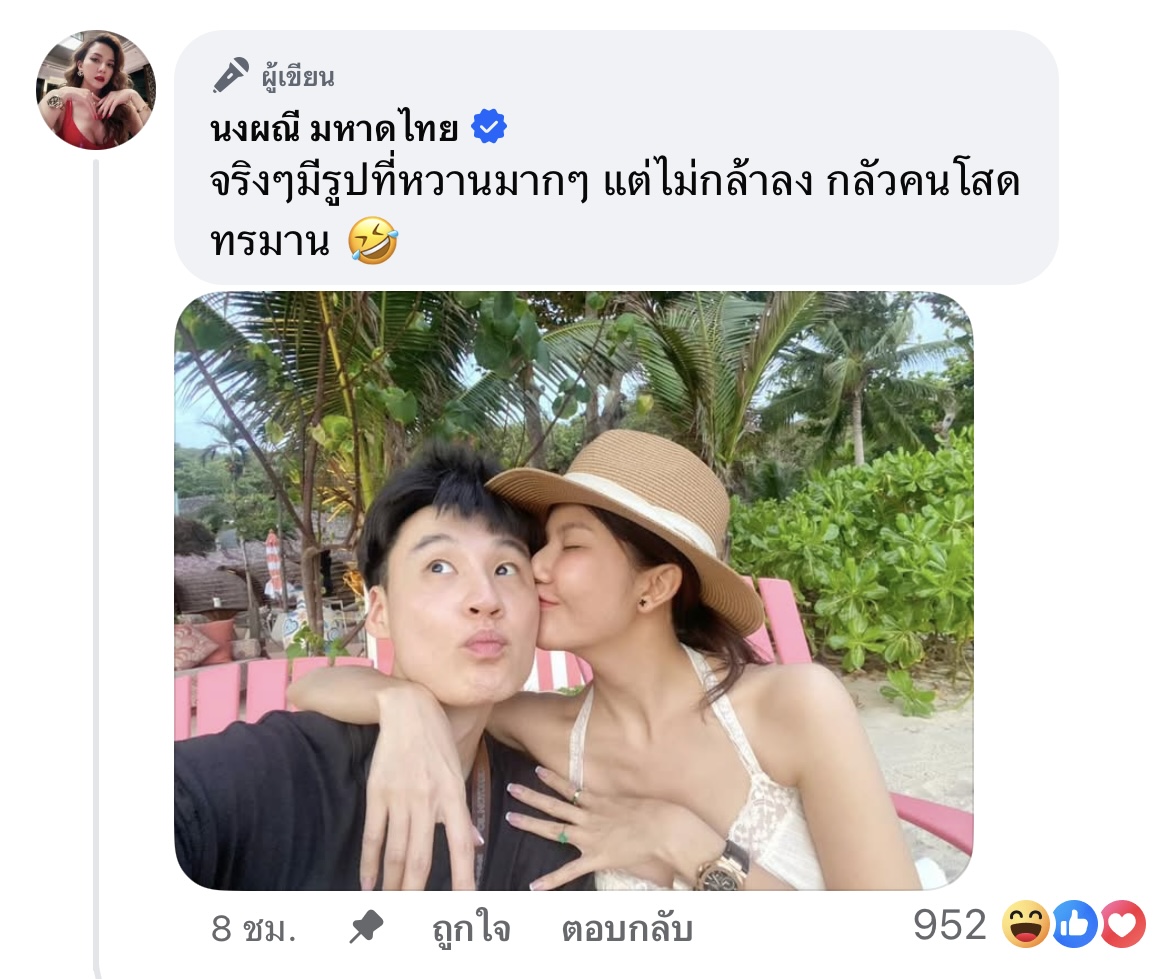1170x979 pixels.
Task: Open the attached beach couple photo
Action: pyautogui.click(x=574, y=590)
